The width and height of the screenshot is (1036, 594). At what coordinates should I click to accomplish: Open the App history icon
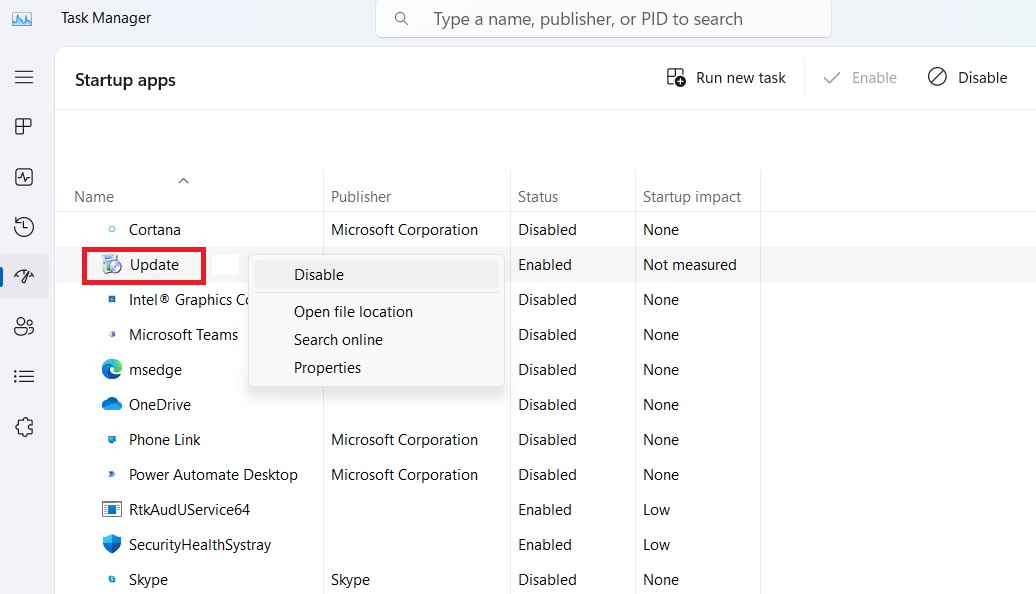(25, 227)
